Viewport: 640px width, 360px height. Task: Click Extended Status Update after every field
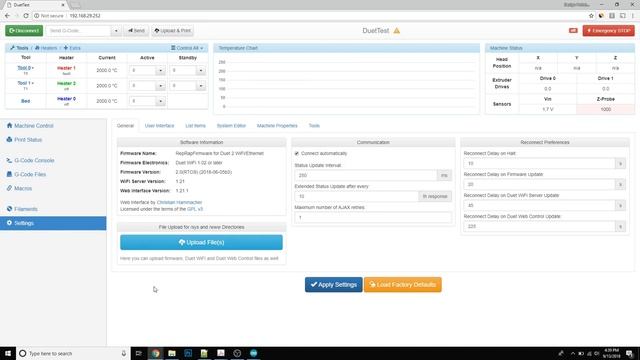click(x=356, y=196)
